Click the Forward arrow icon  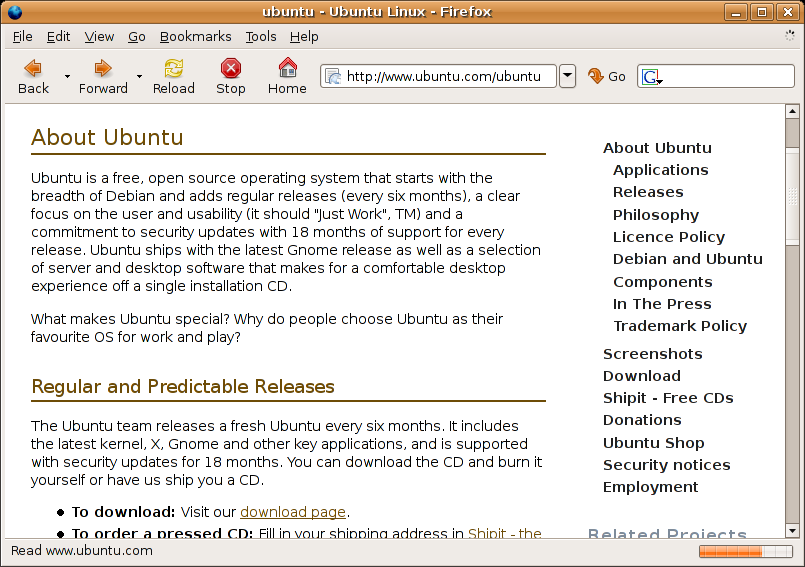(x=102, y=68)
